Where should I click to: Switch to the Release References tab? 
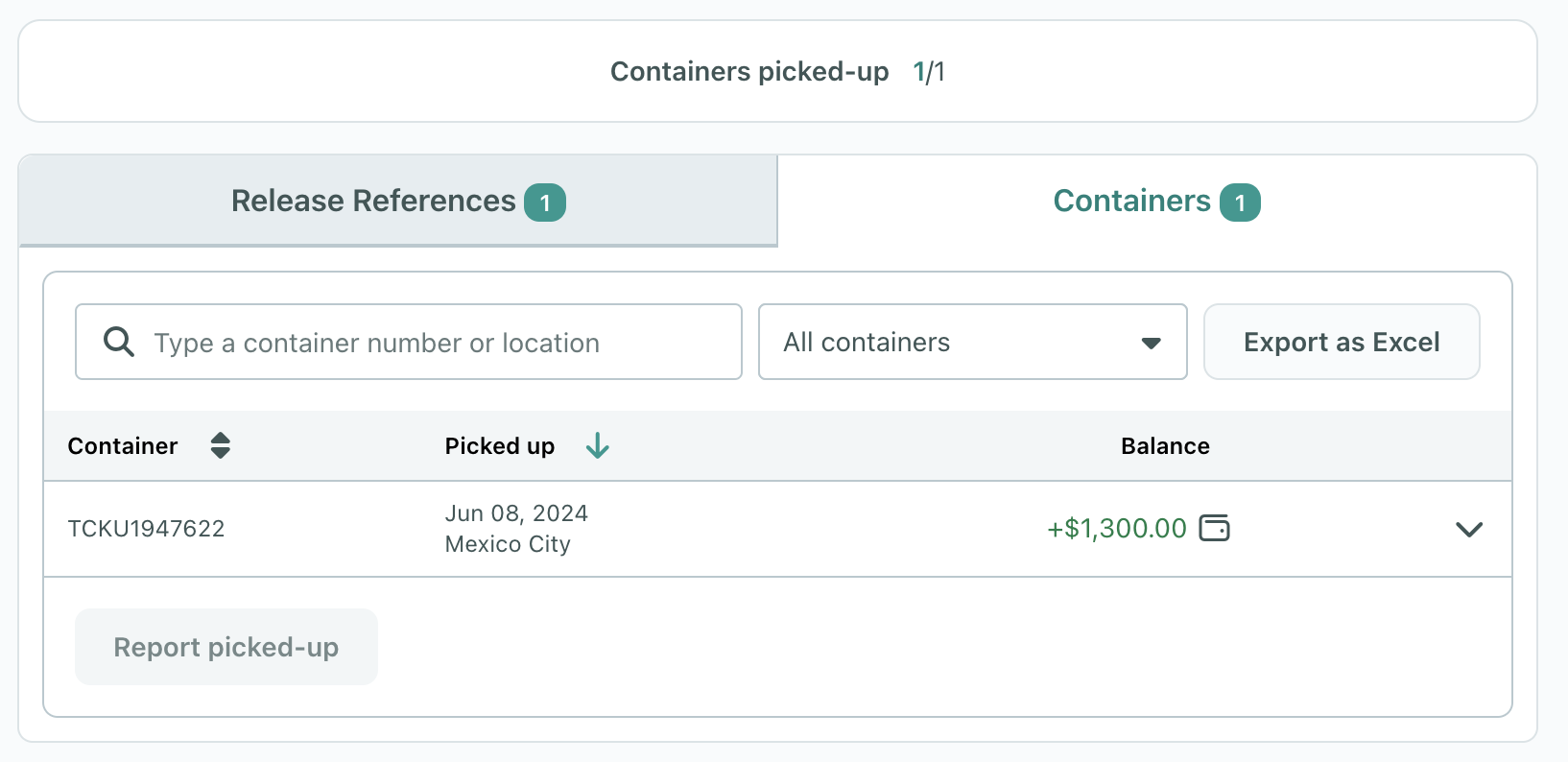click(398, 201)
